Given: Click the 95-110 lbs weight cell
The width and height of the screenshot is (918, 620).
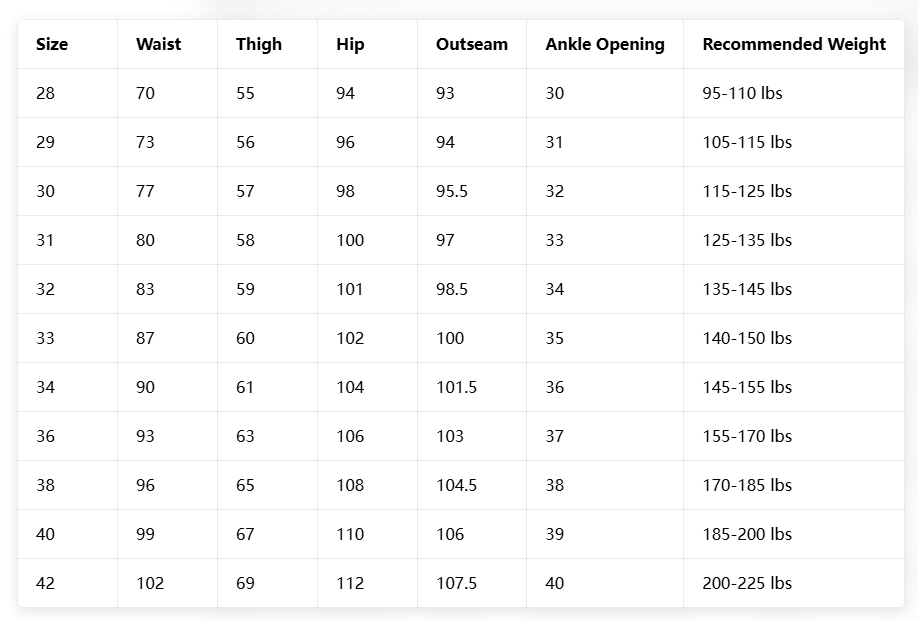Looking at the screenshot, I should coord(742,93).
